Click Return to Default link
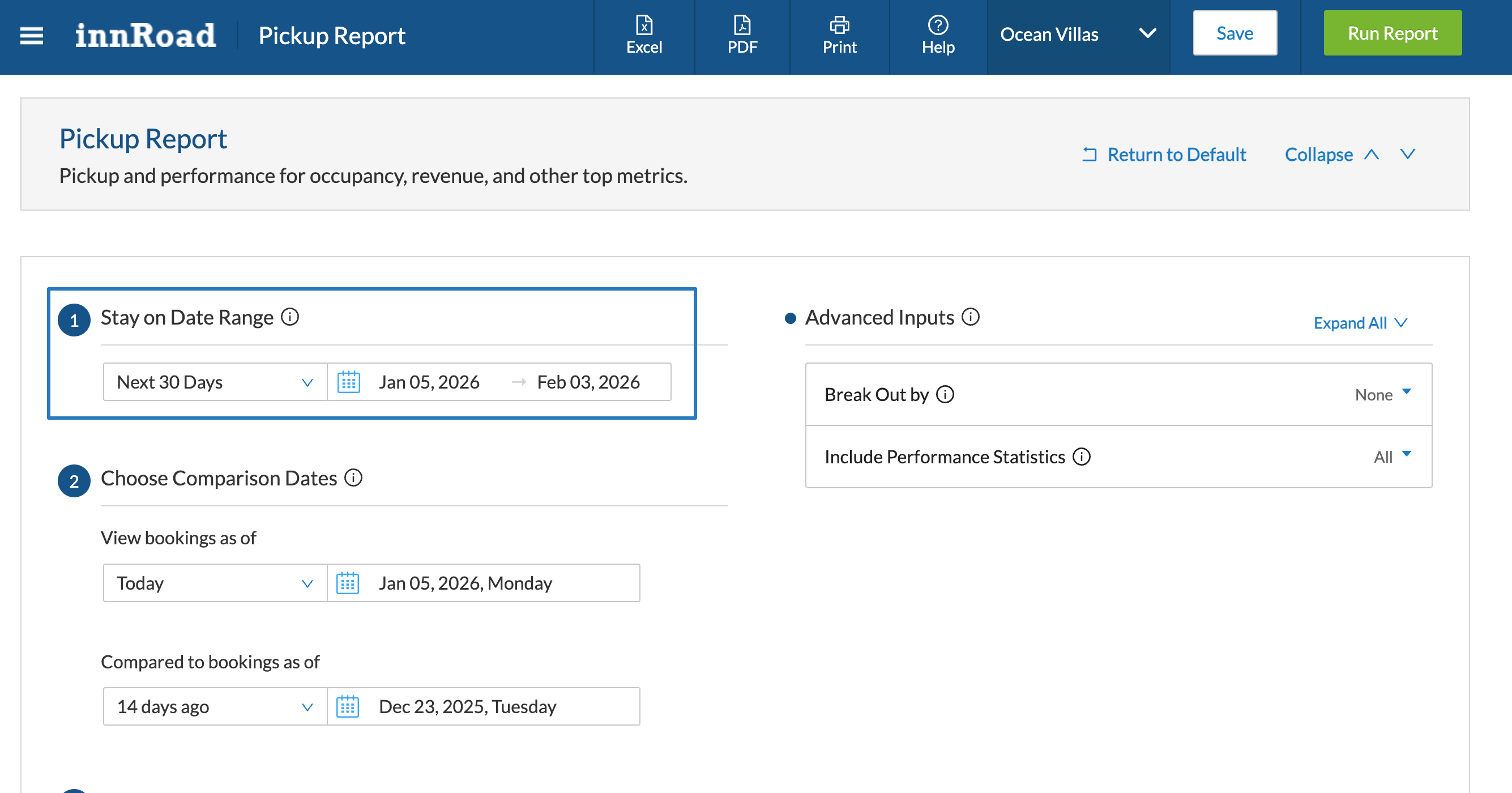This screenshot has height=793, width=1512. (x=1164, y=155)
